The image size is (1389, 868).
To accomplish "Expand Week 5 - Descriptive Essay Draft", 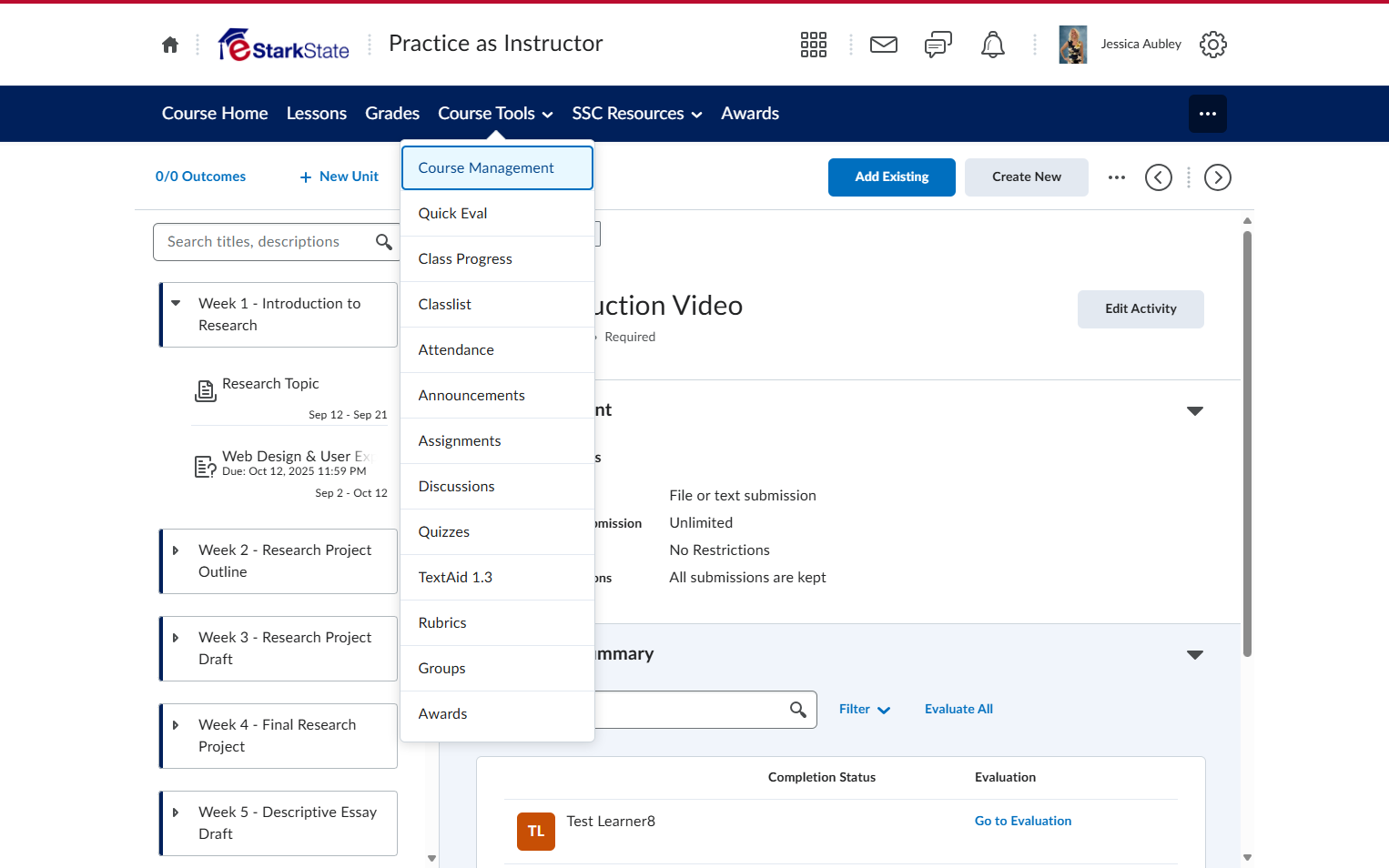I will pyautogui.click(x=176, y=812).
